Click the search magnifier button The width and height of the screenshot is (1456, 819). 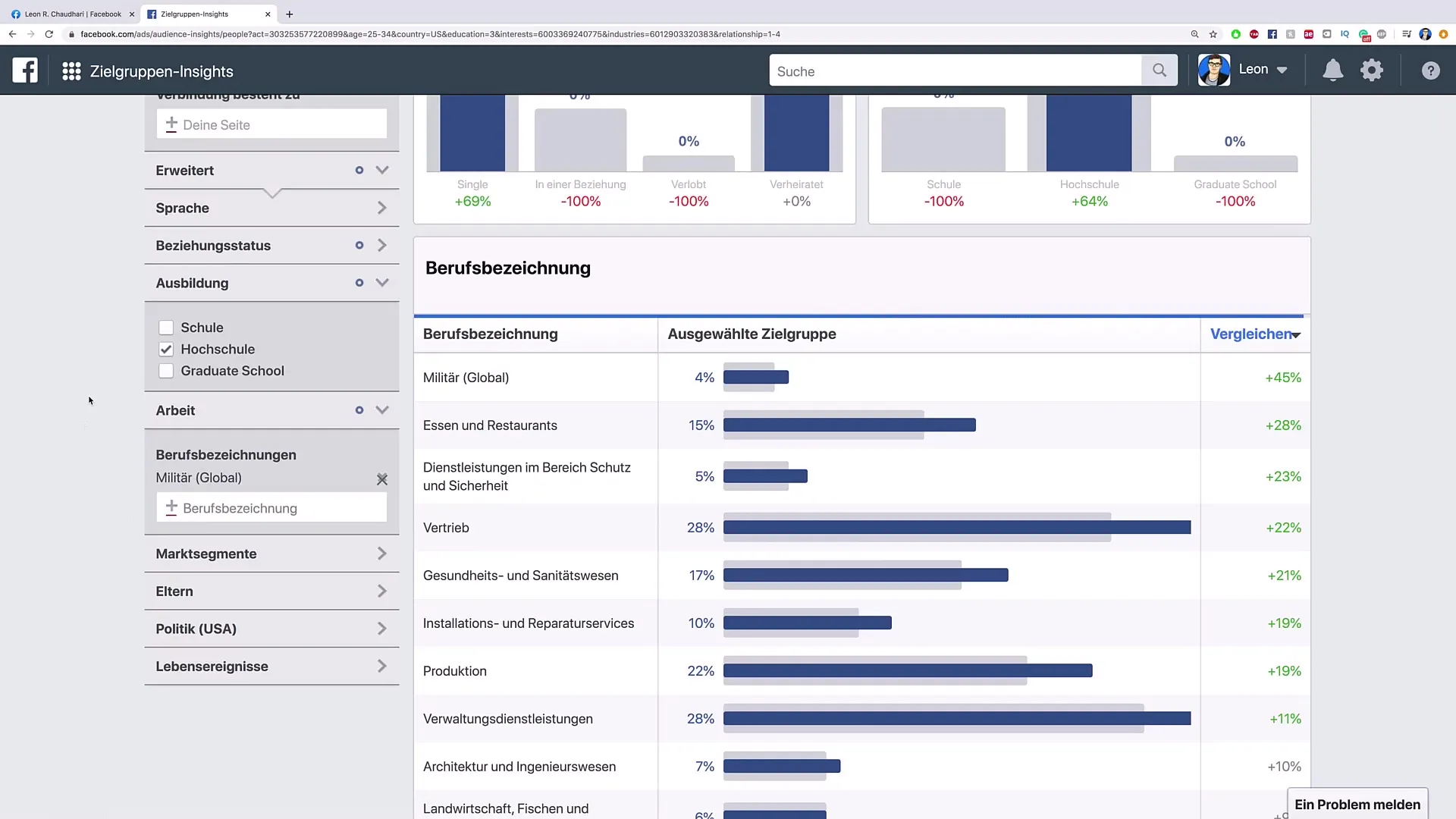[x=1159, y=71]
